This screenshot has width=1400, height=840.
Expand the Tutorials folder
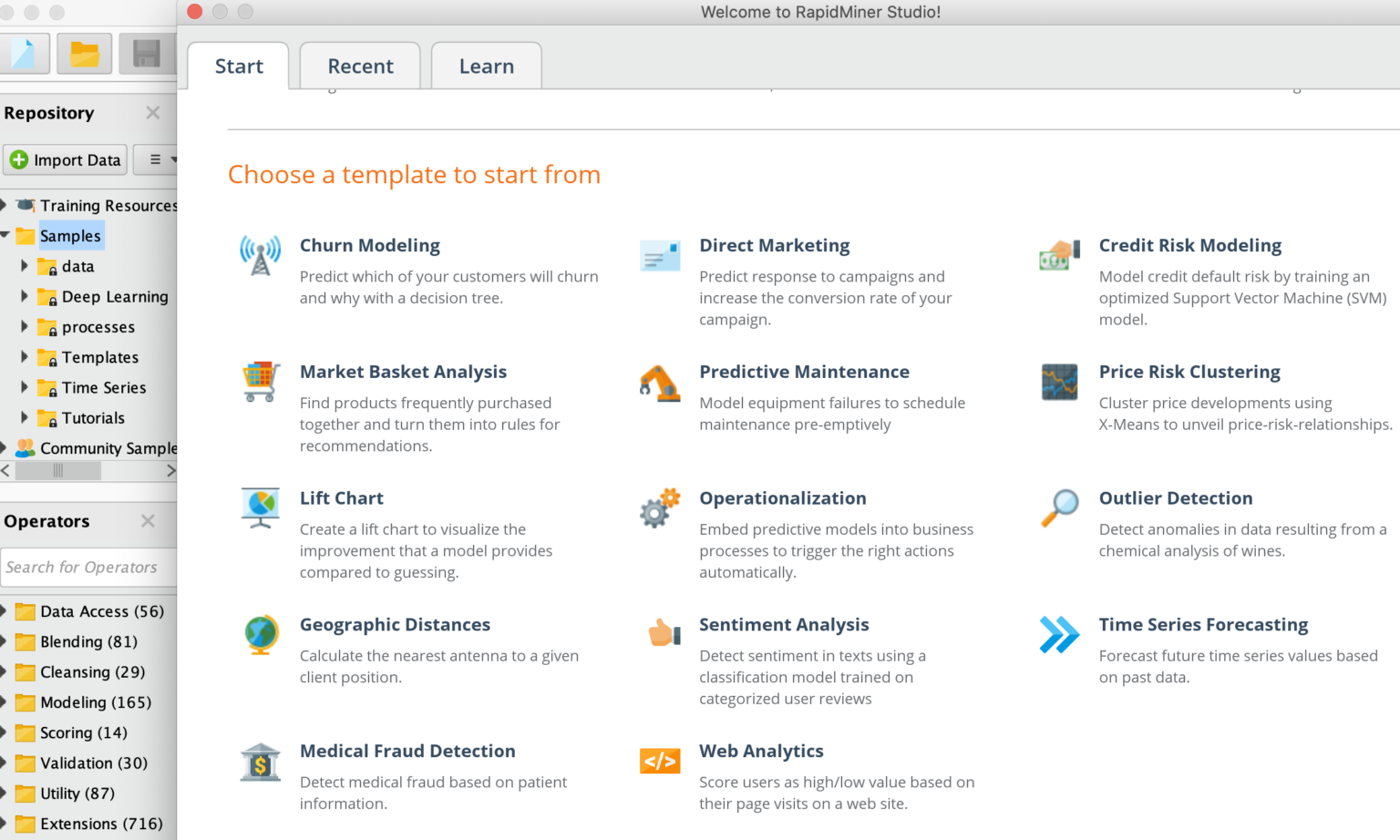tap(25, 417)
